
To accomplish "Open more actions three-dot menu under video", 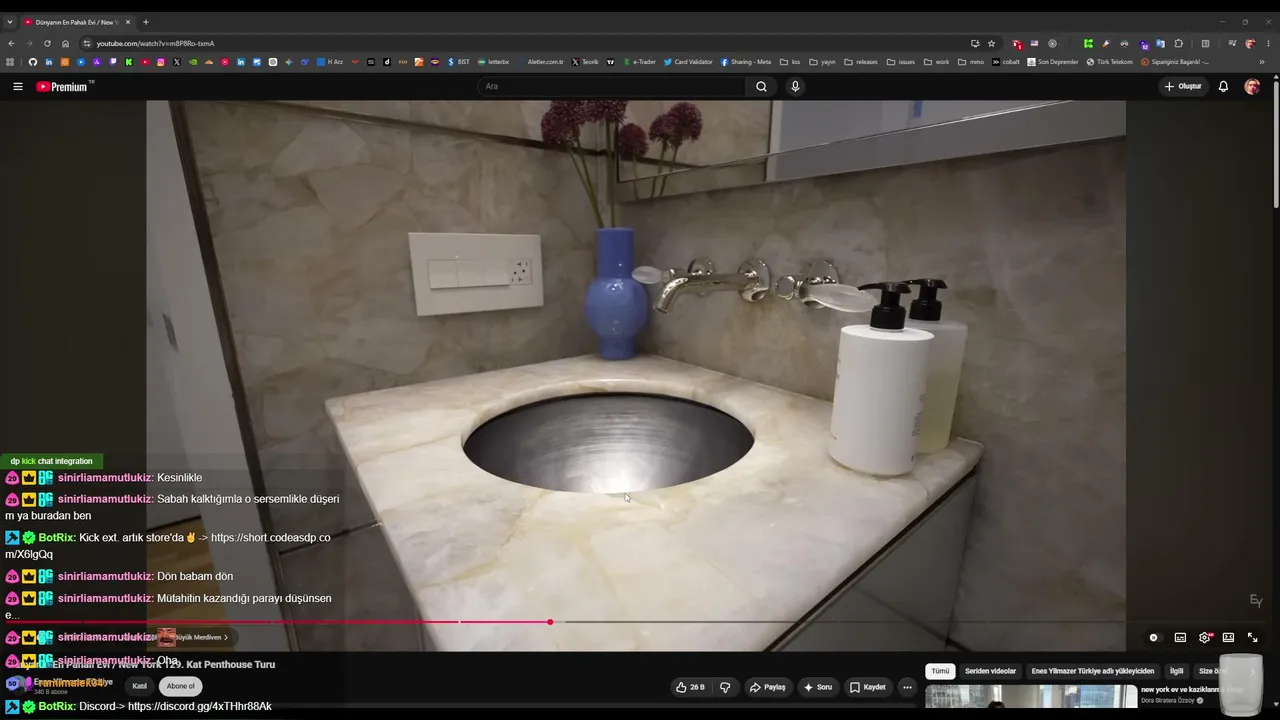I will pyautogui.click(x=907, y=687).
